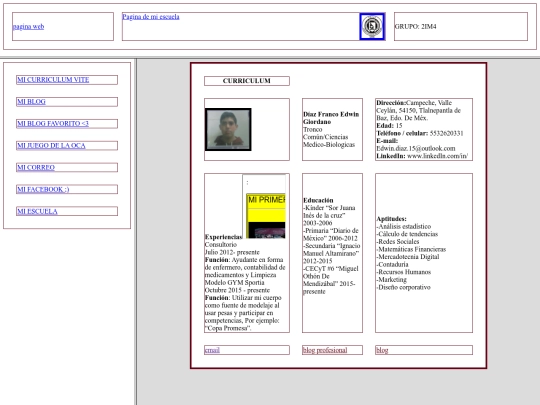Select the 'Dirección:' label text

click(x=391, y=103)
